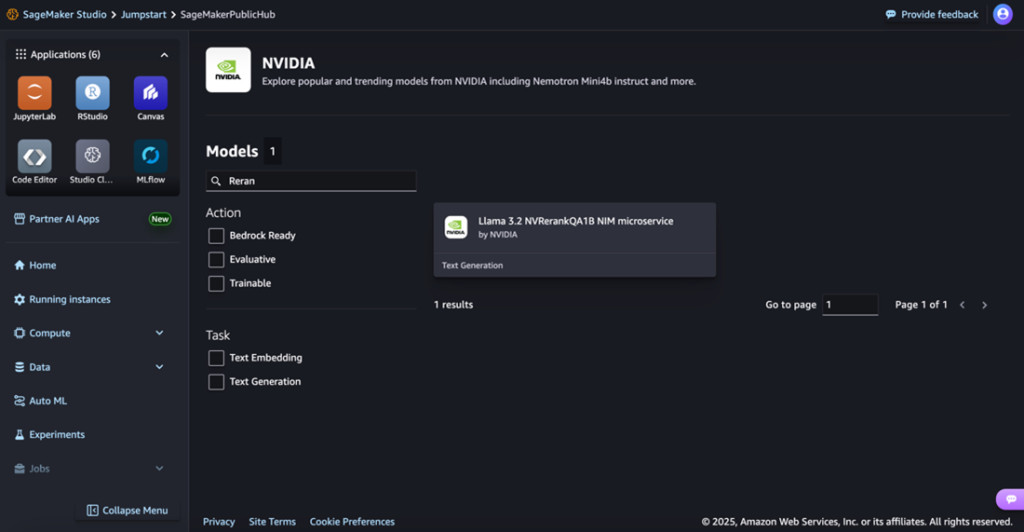Go to next results page arrow
1024x532 pixels.
pyautogui.click(x=984, y=305)
